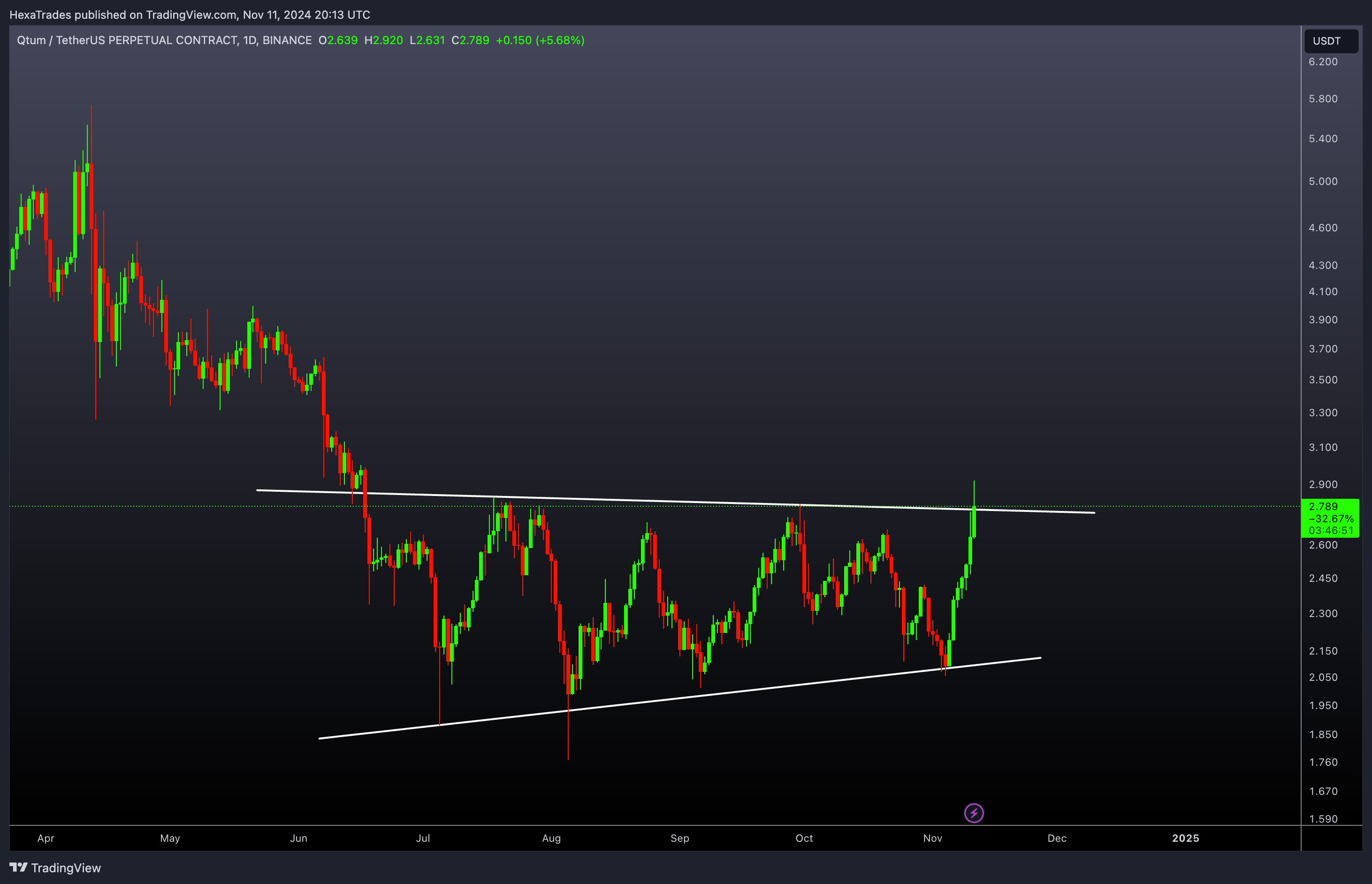Click the current price label 2.789
This screenshot has height=884, width=1372.
pos(1323,506)
